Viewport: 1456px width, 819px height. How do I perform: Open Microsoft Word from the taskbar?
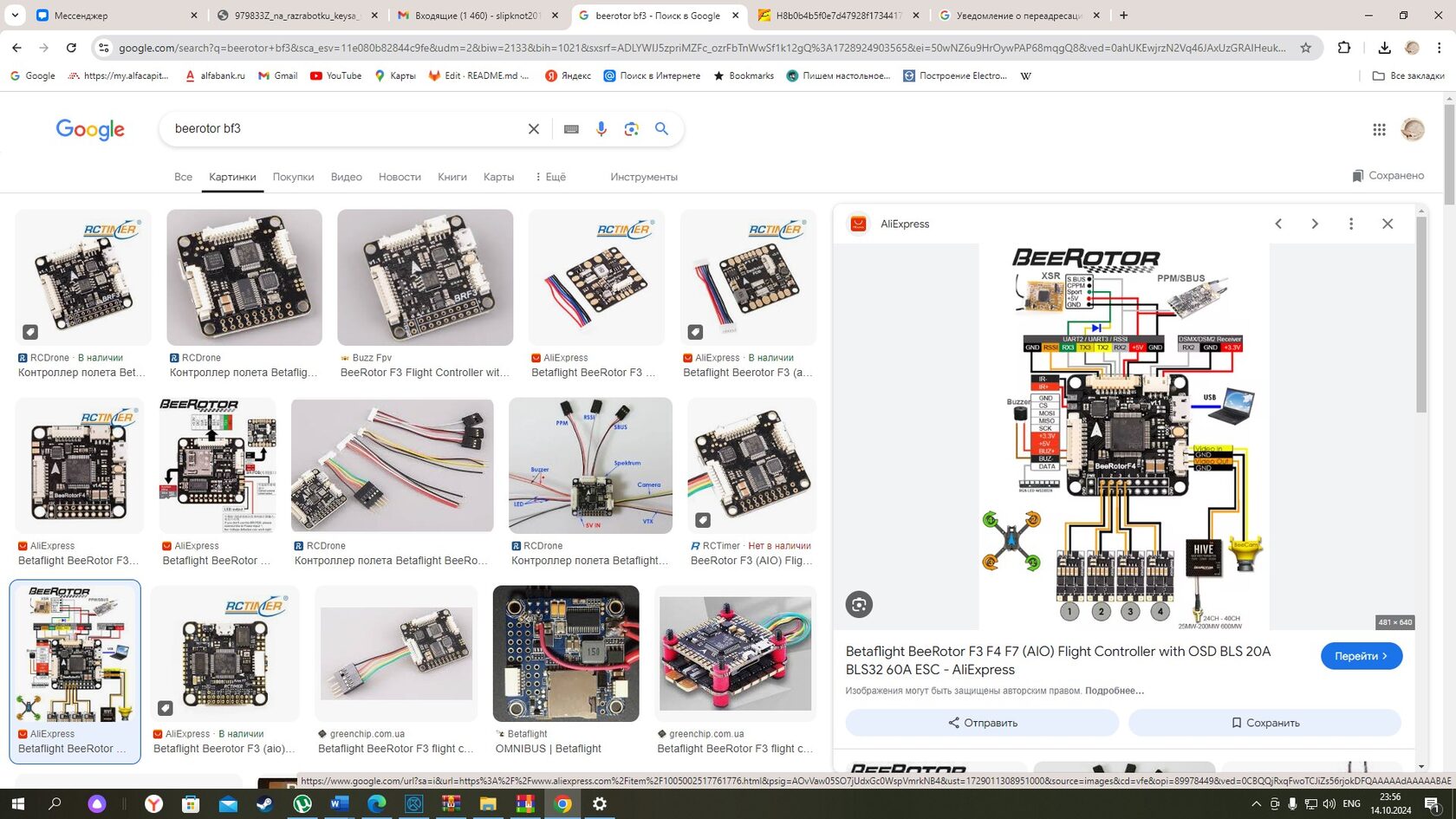coord(339,803)
